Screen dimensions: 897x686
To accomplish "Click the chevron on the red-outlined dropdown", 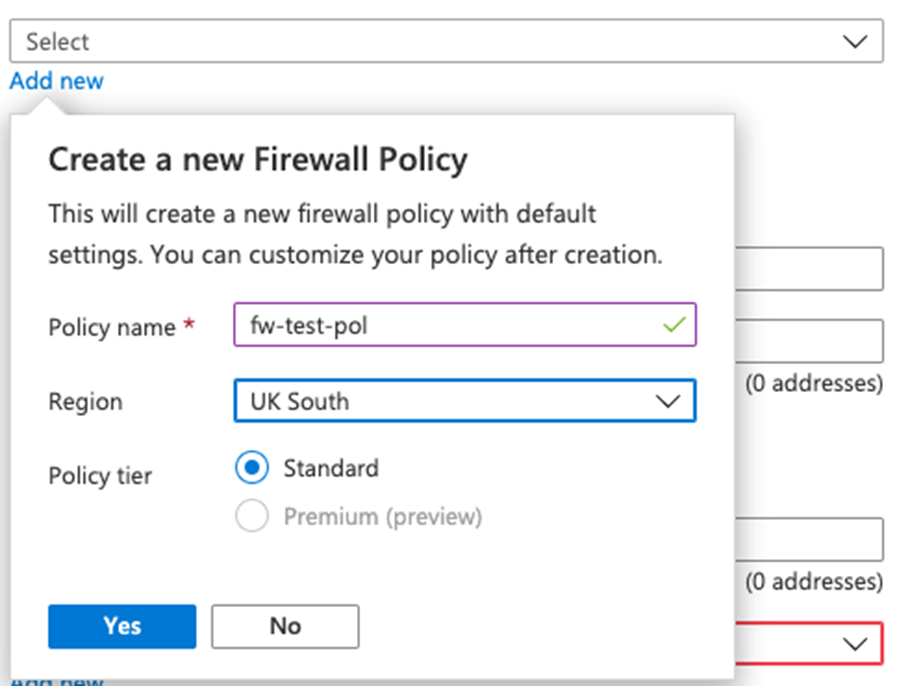I will pos(855,644).
